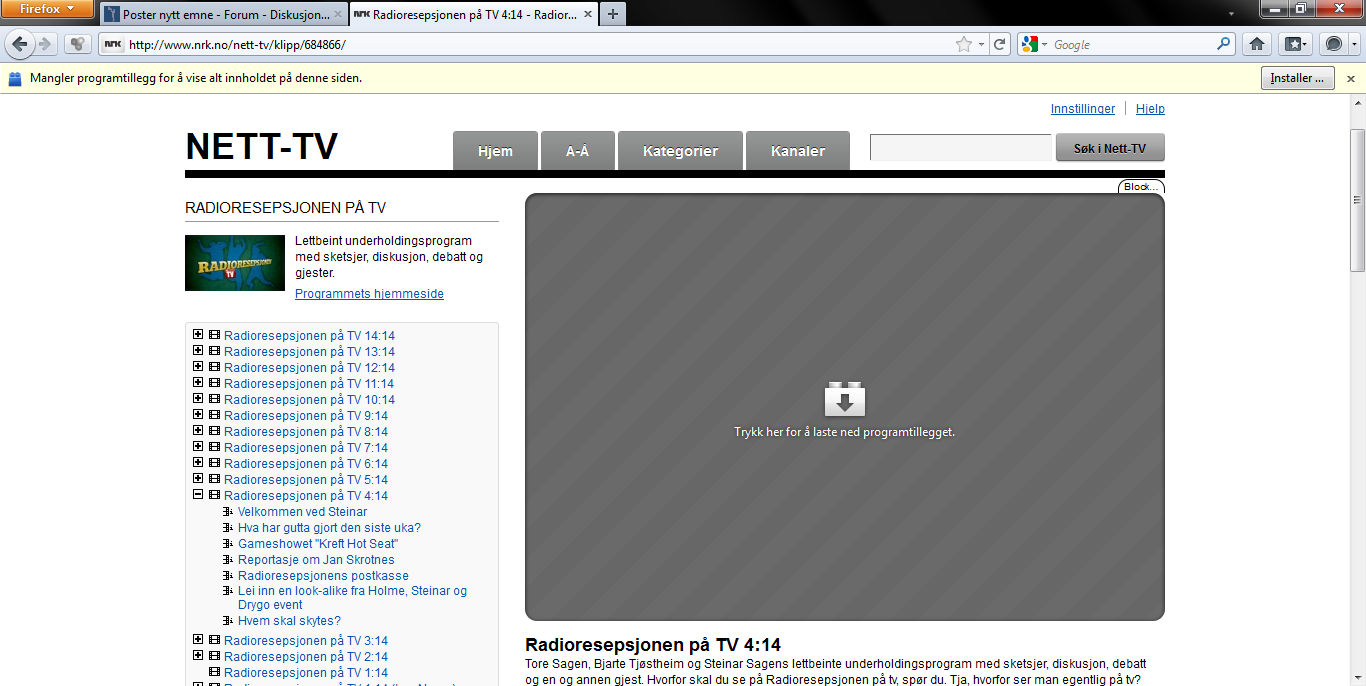Open Radioresepsjonen på TV 9:14 link

[x=306, y=415]
